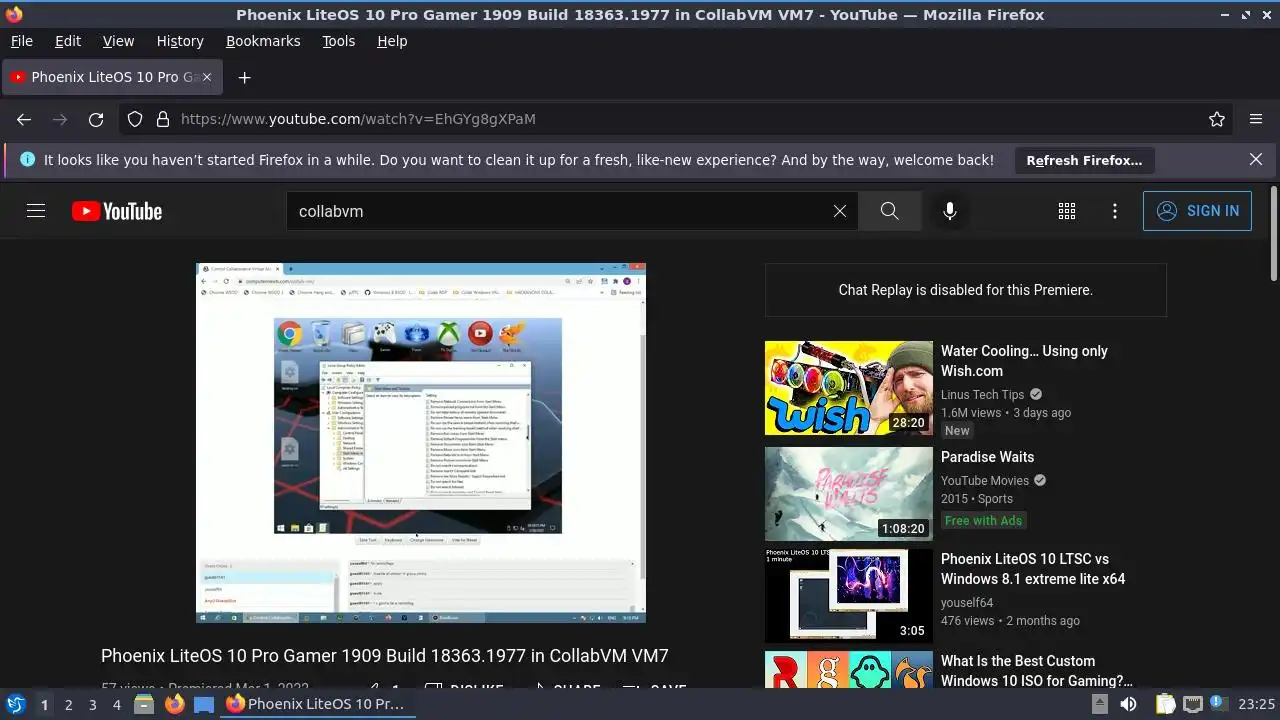This screenshot has height=720, width=1280.
Task: Open YouTube settings three-dot menu
Action: coord(1115,211)
